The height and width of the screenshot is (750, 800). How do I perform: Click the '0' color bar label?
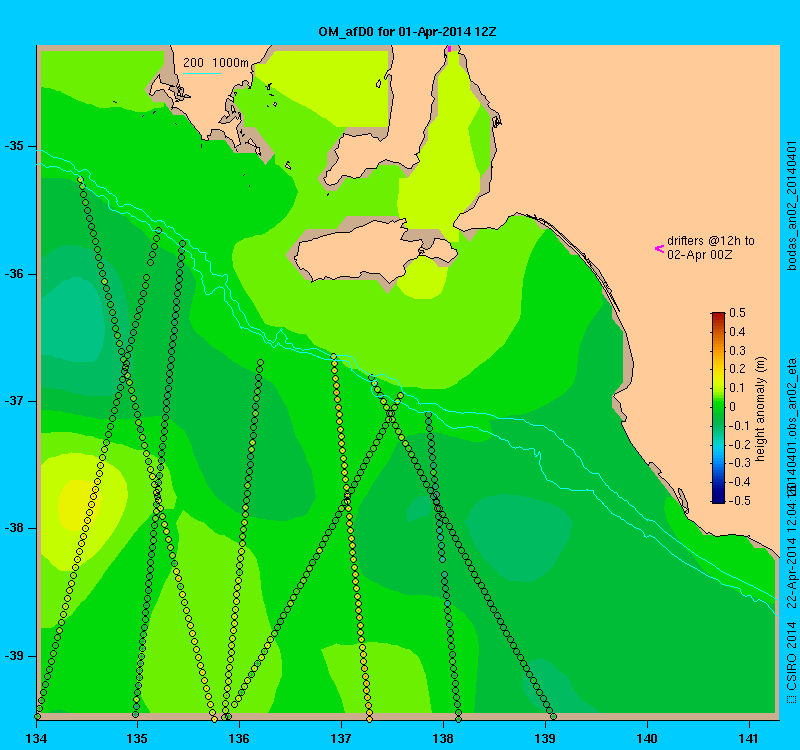(x=733, y=407)
